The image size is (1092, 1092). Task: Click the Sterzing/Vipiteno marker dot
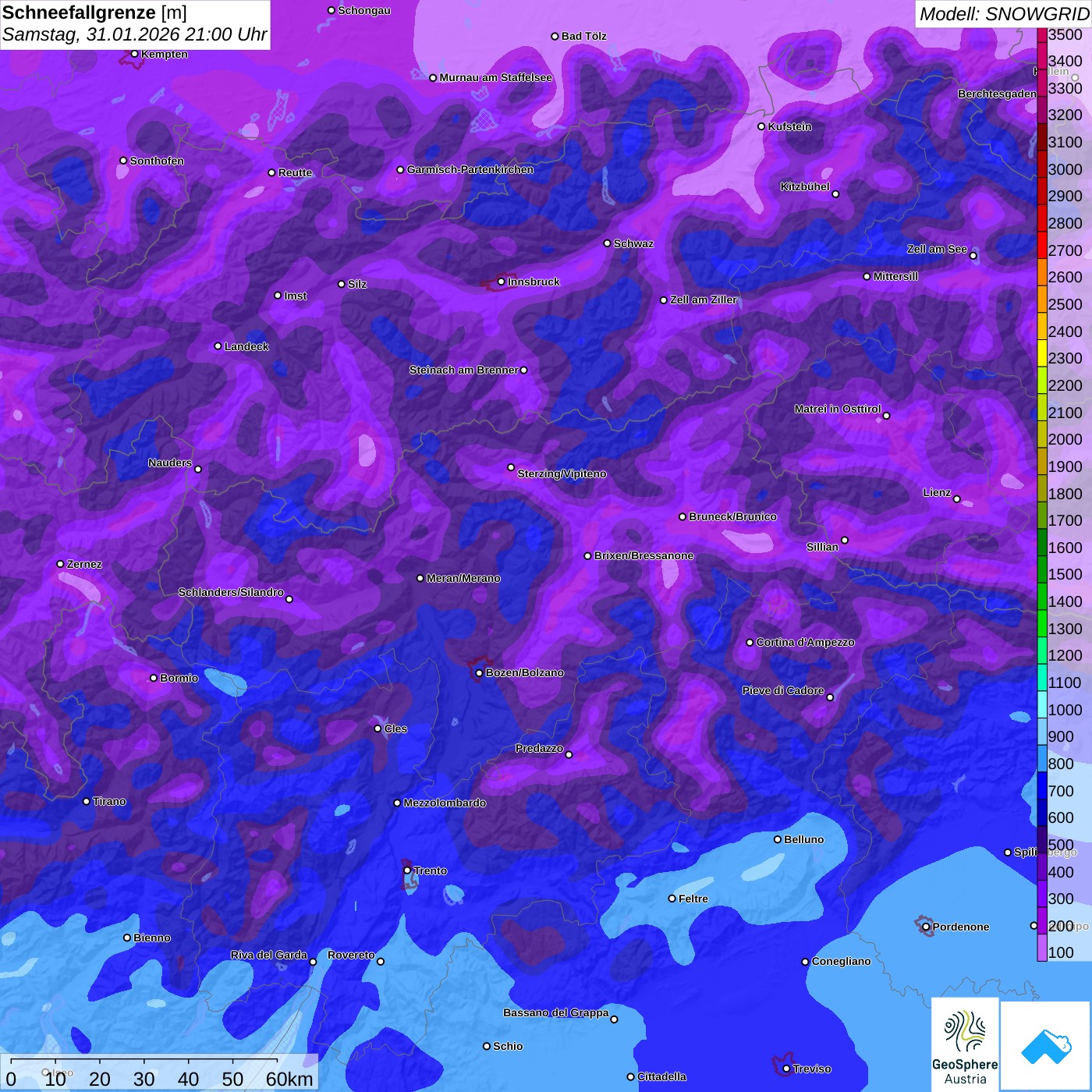click(x=511, y=467)
